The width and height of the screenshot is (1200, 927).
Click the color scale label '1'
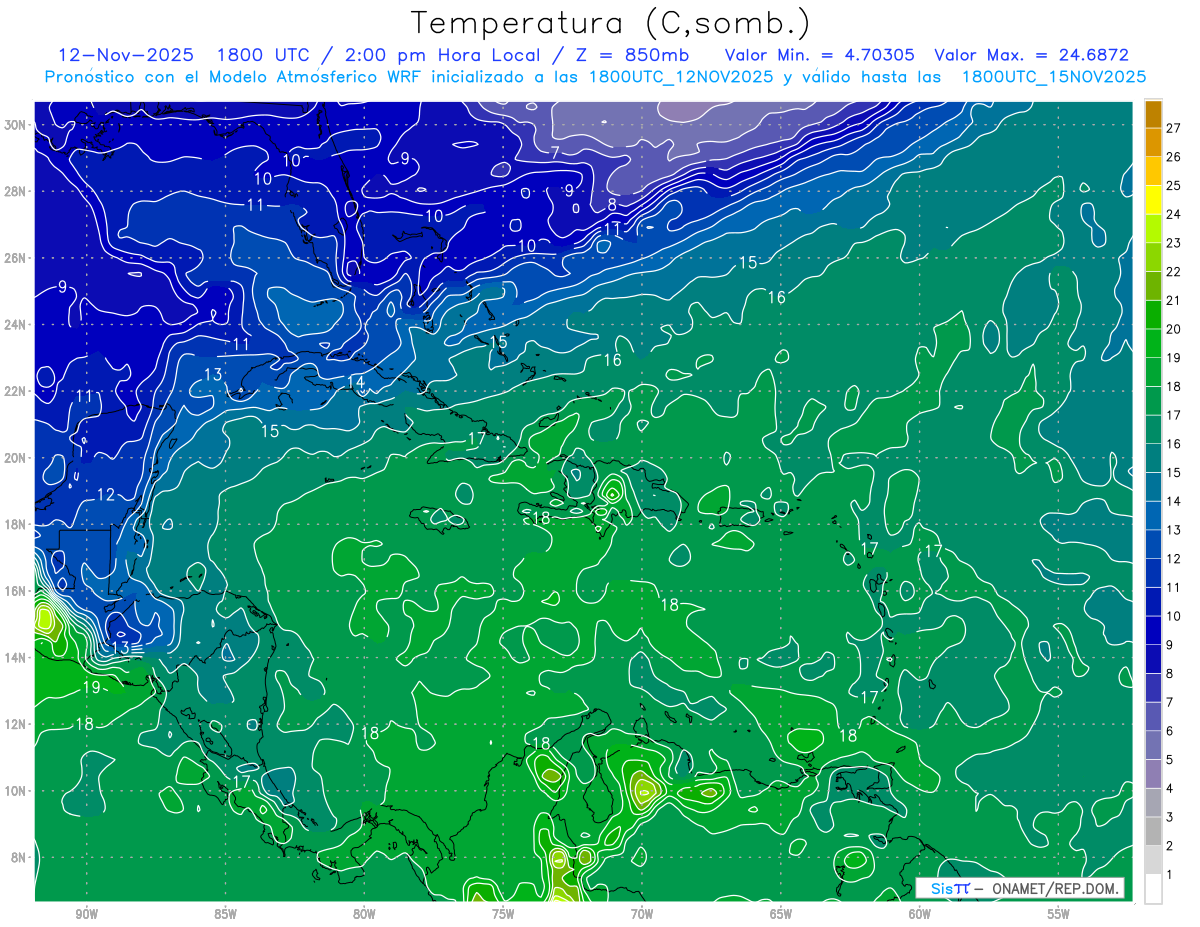pos(1170,874)
